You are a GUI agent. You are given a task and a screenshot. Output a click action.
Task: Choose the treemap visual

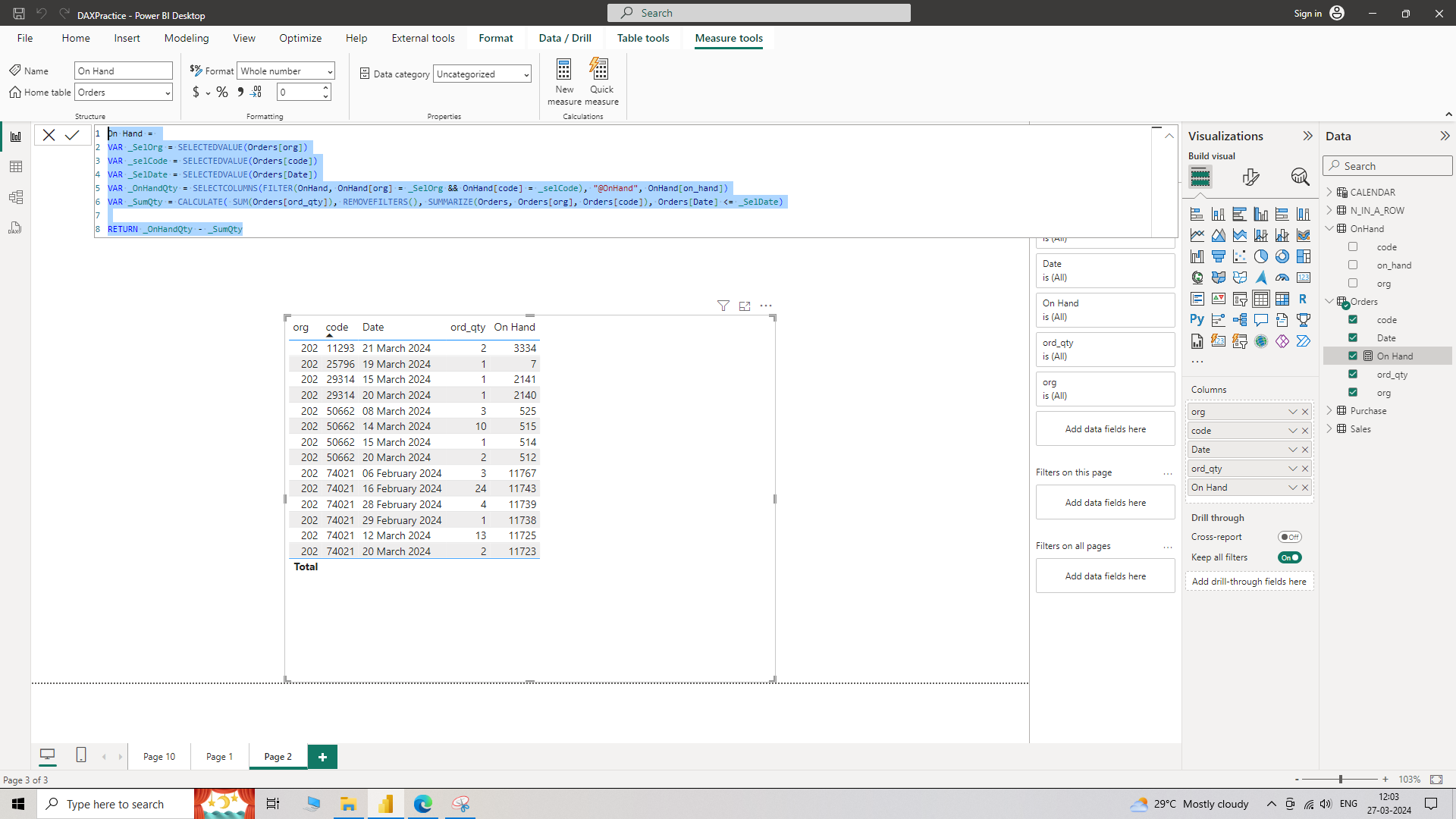click(1303, 256)
